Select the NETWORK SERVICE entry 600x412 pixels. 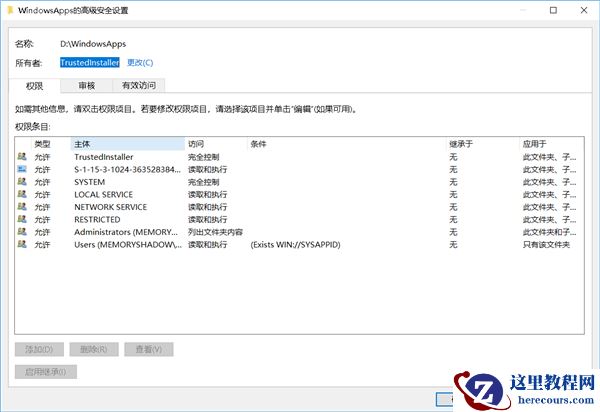[x=299, y=207]
